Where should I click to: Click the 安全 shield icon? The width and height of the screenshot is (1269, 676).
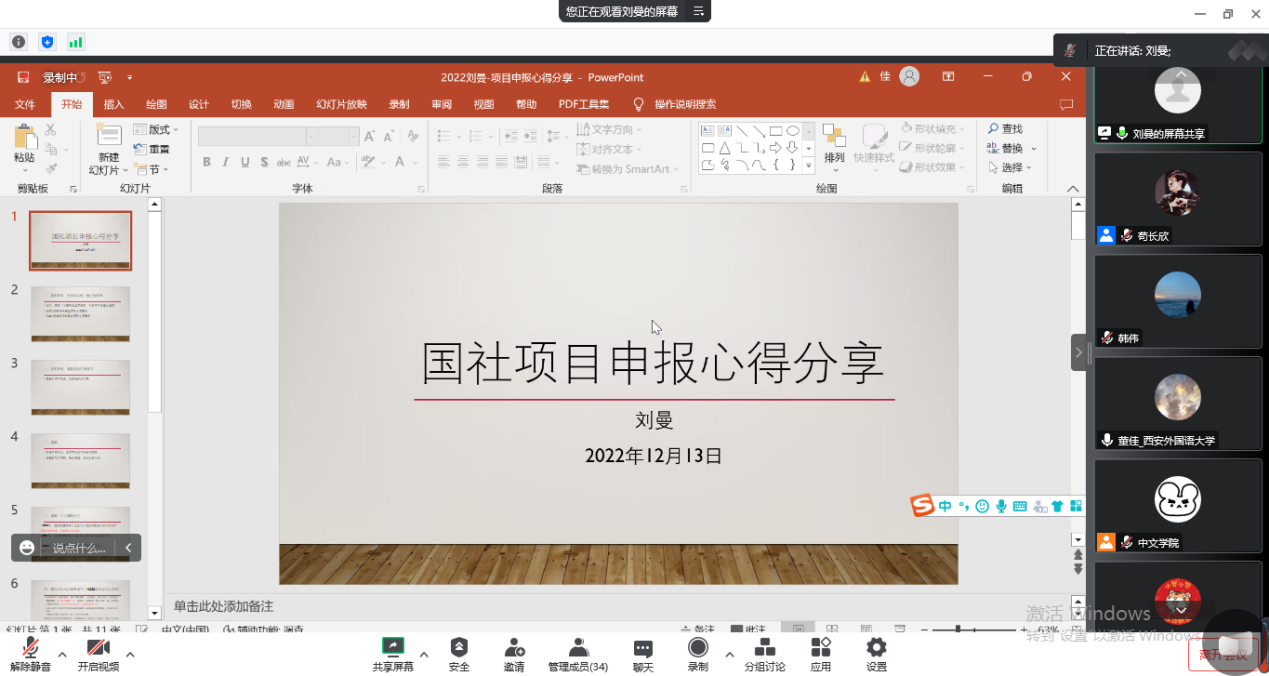(x=459, y=648)
